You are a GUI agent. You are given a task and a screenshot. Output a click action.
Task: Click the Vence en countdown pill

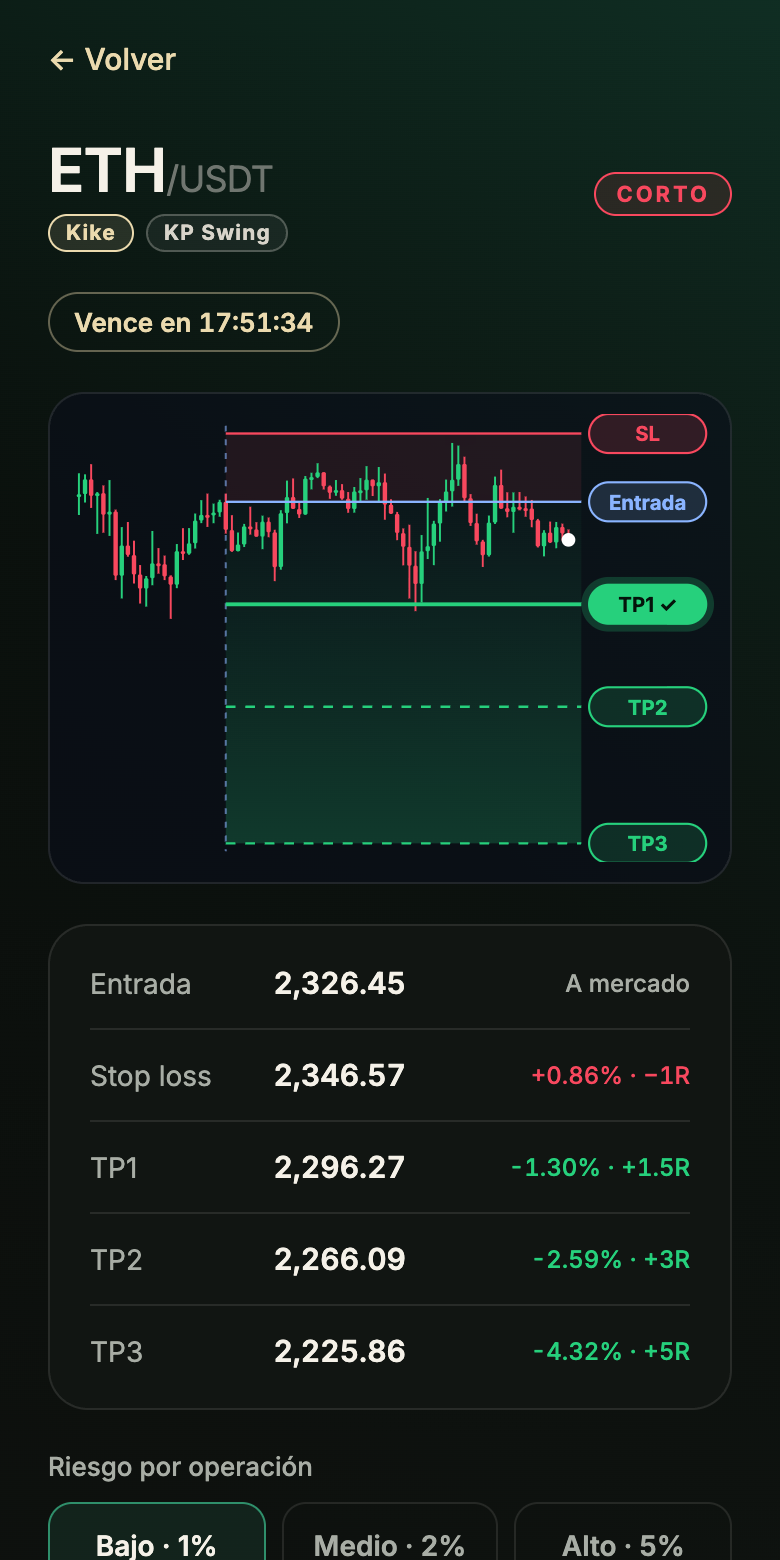tap(194, 322)
